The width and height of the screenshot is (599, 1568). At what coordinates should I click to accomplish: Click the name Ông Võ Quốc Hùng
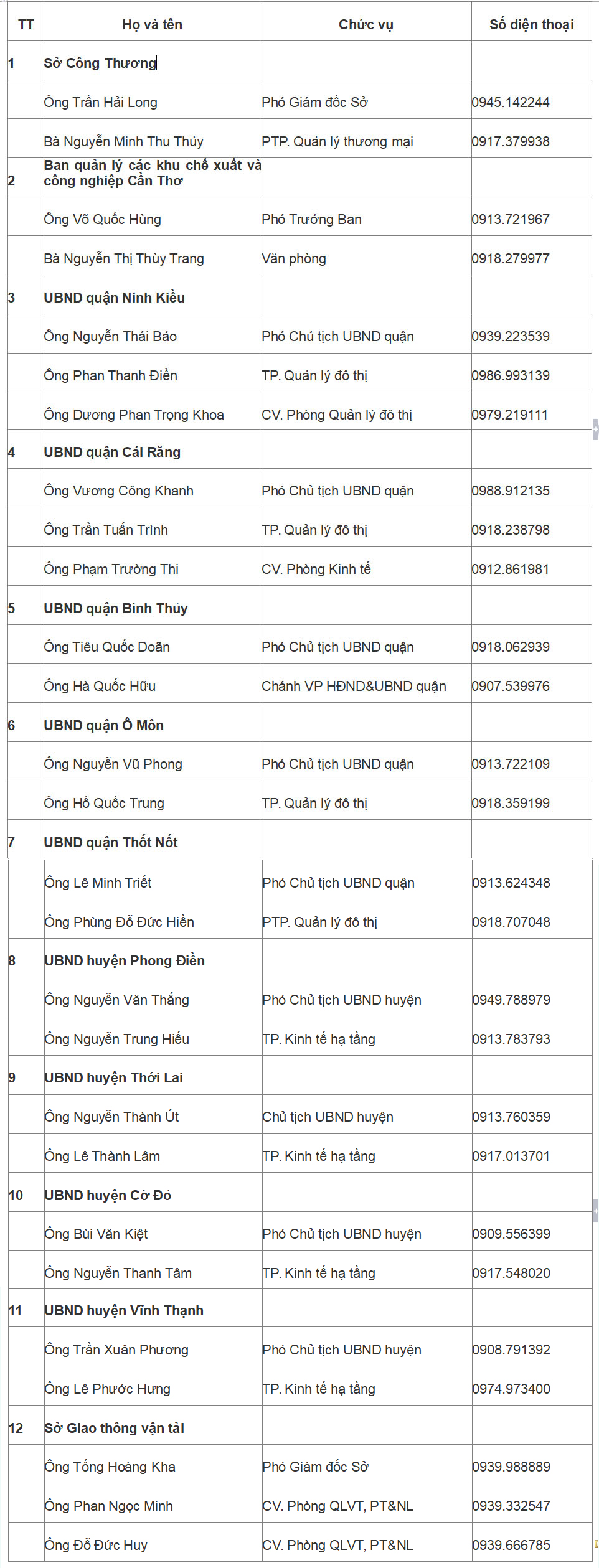click(103, 220)
